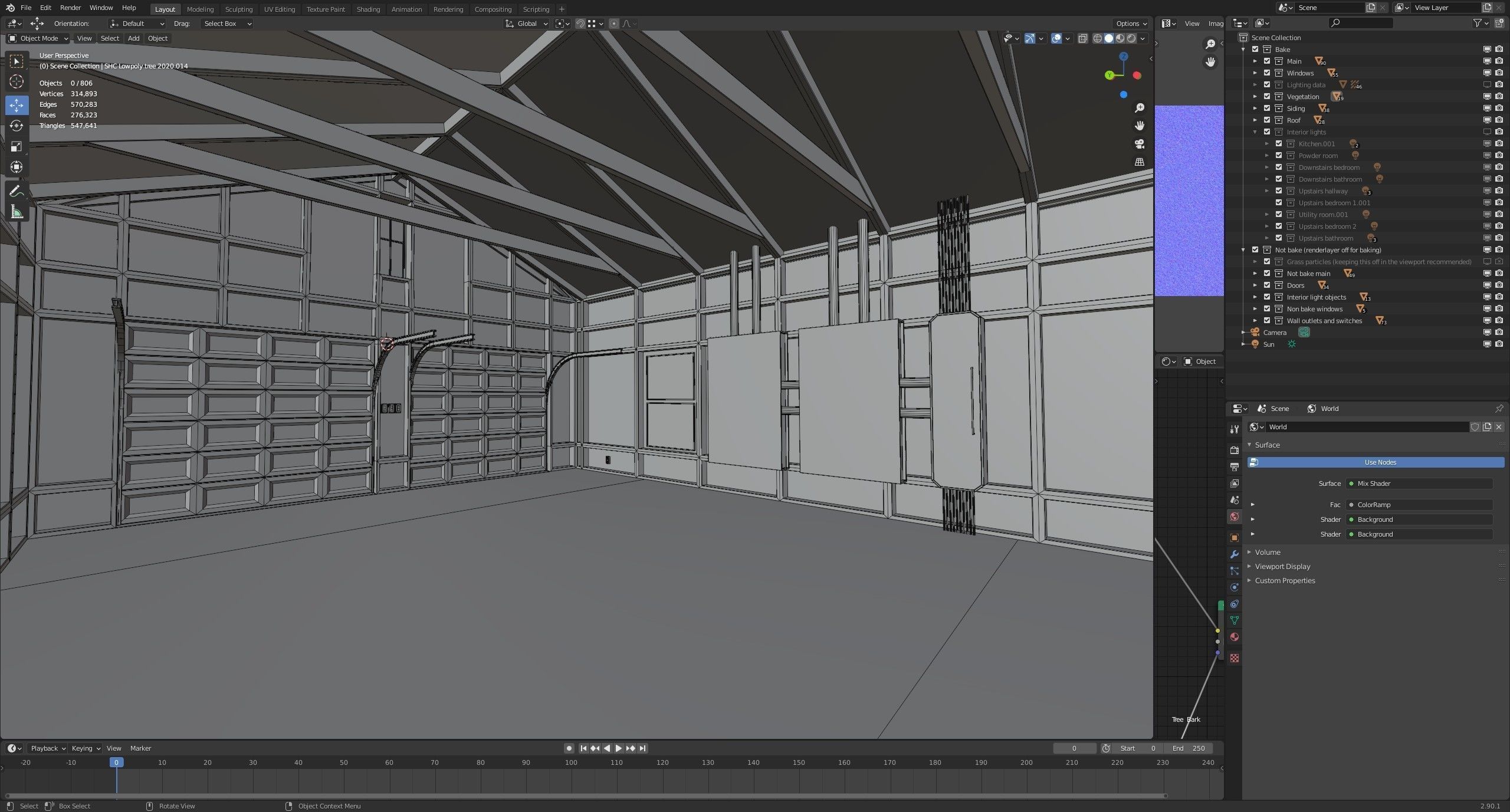
Task: Choose the Transform tool
Action: click(x=17, y=167)
